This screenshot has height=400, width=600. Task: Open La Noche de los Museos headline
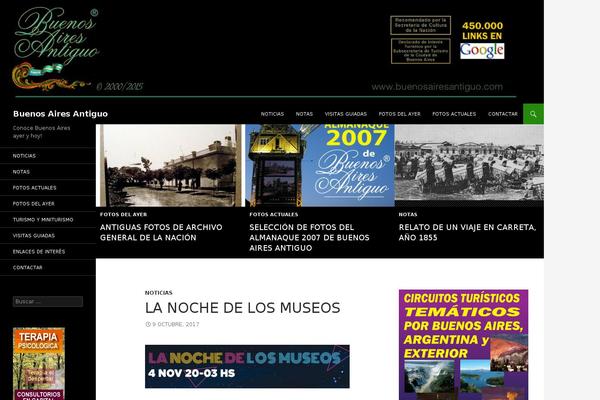click(x=242, y=308)
